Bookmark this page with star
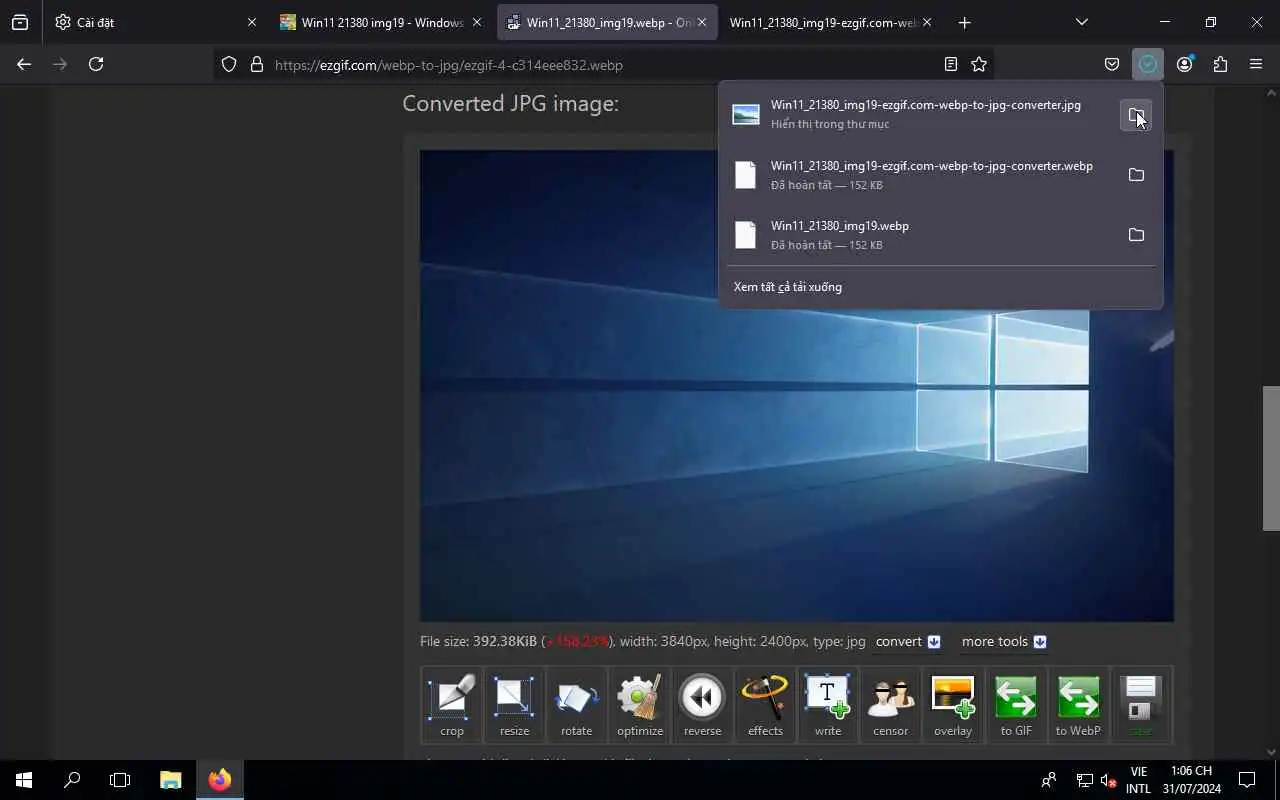This screenshot has height=800, width=1280. pyautogui.click(x=979, y=64)
